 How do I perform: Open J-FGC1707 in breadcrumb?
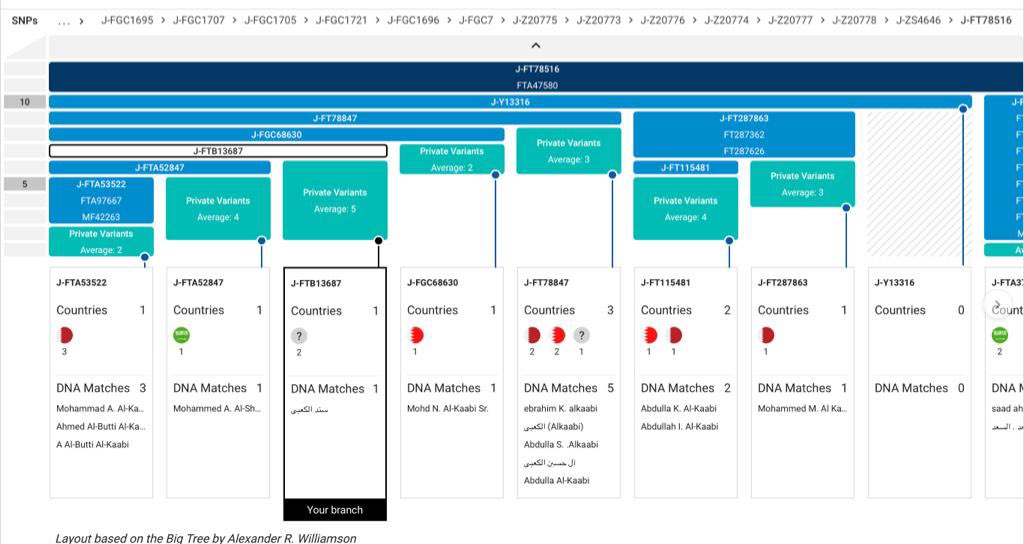199,20
